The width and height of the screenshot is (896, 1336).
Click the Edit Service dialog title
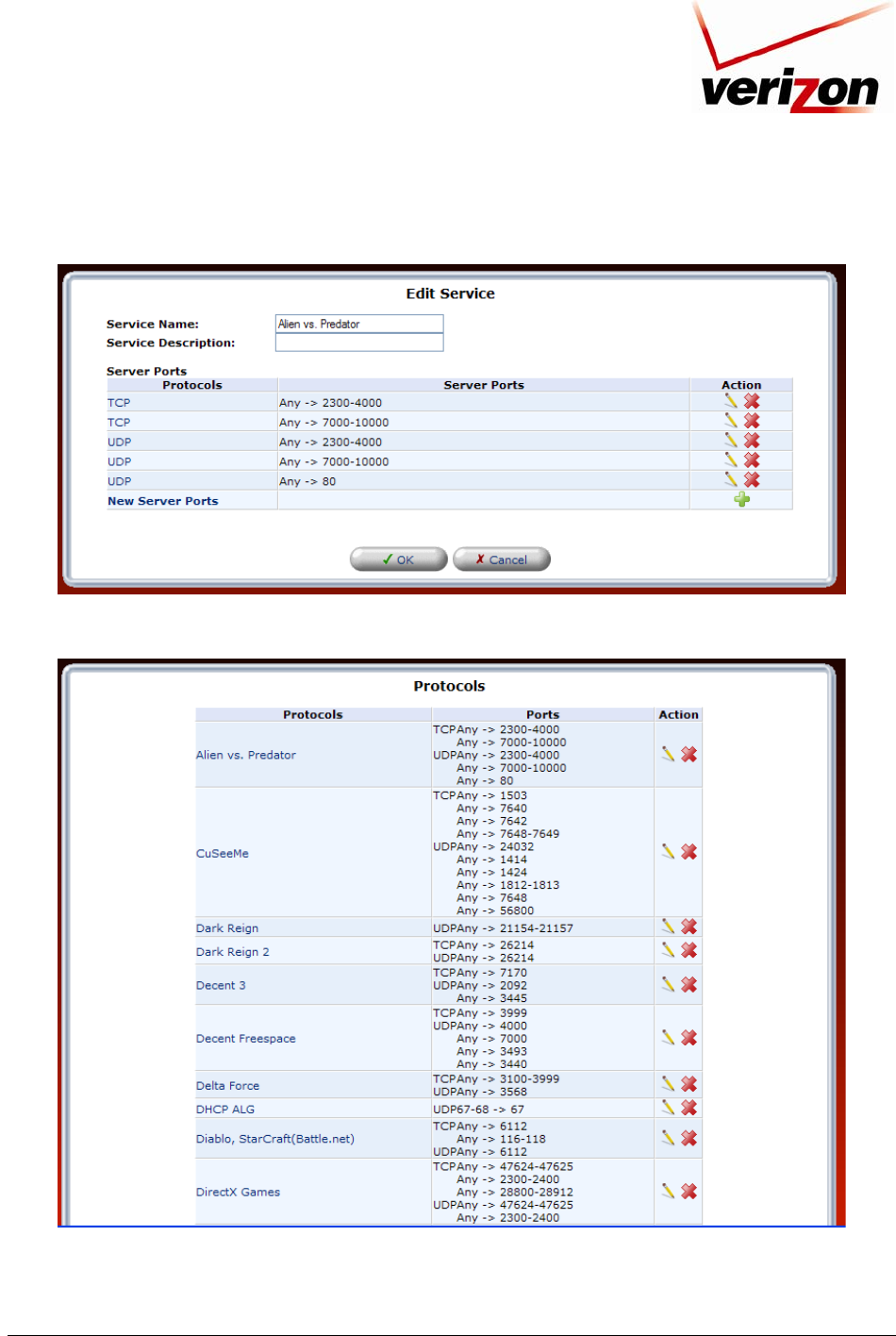pos(451,293)
